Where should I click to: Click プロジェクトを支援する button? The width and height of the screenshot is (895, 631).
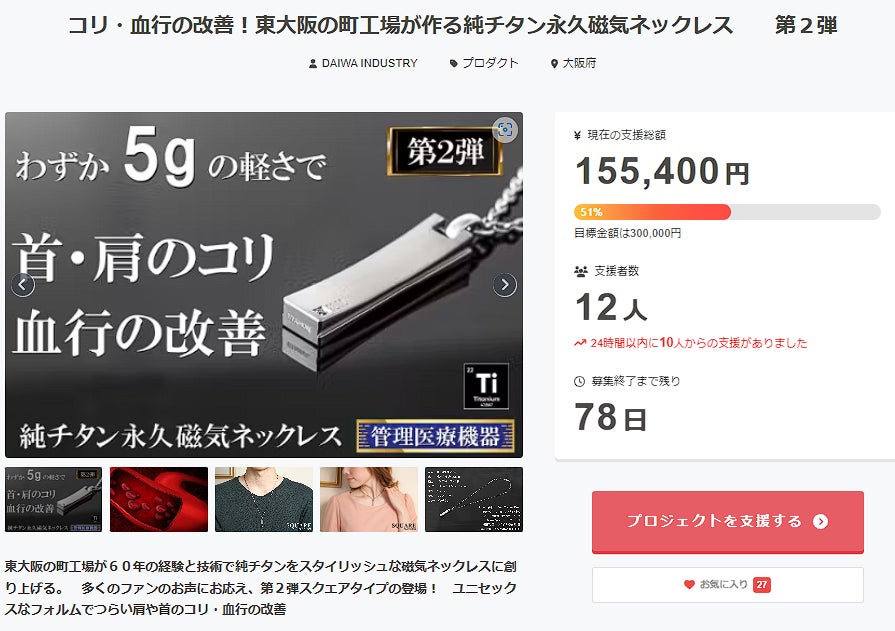[728, 522]
